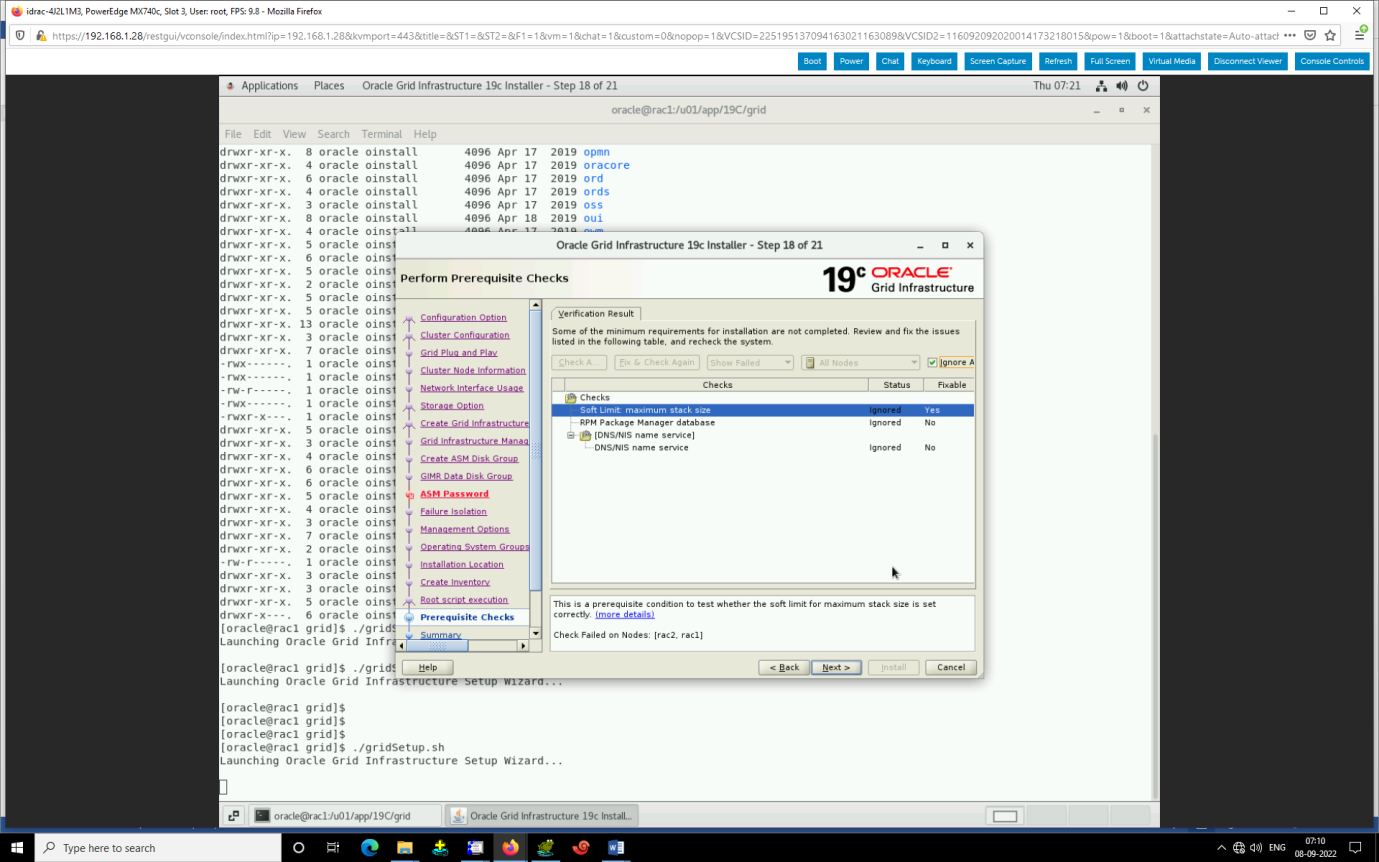
Task: Open File Explorer from the taskbar
Action: (x=404, y=847)
